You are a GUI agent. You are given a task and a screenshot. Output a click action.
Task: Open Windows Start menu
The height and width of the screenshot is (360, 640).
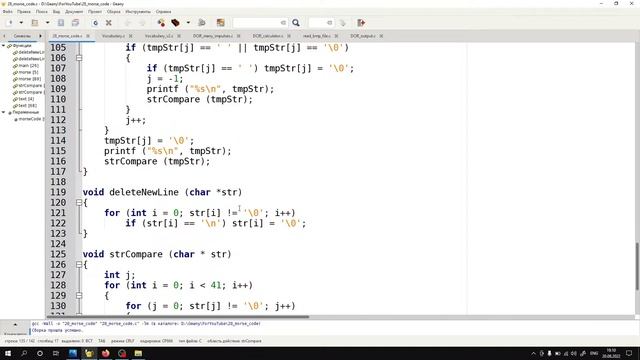pyautogui.click(x=8, y=353)
